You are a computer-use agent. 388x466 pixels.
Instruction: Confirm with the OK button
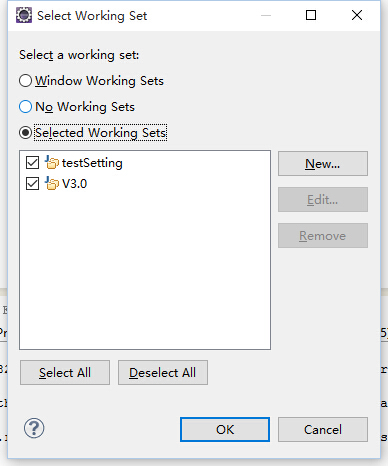[225, 429]
